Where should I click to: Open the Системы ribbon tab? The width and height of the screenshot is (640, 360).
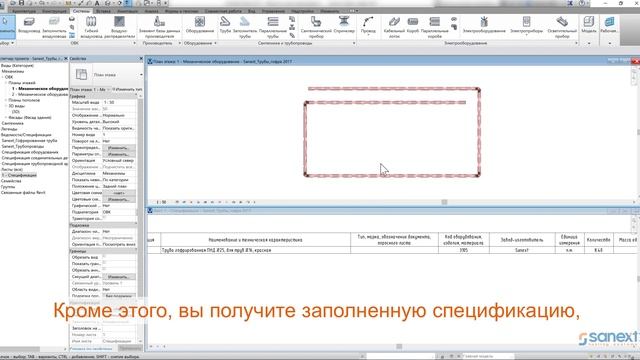(81, 11)
